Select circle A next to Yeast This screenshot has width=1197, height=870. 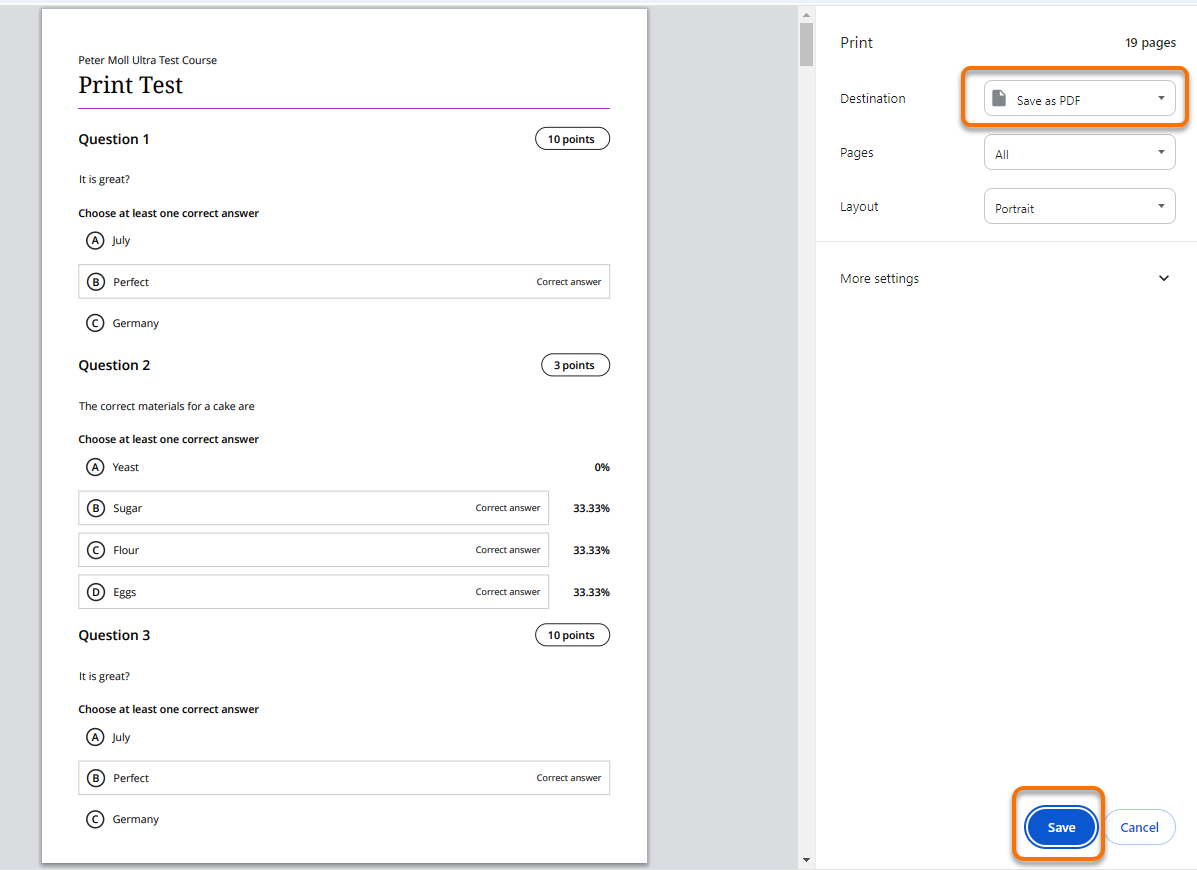coord(95,467)
